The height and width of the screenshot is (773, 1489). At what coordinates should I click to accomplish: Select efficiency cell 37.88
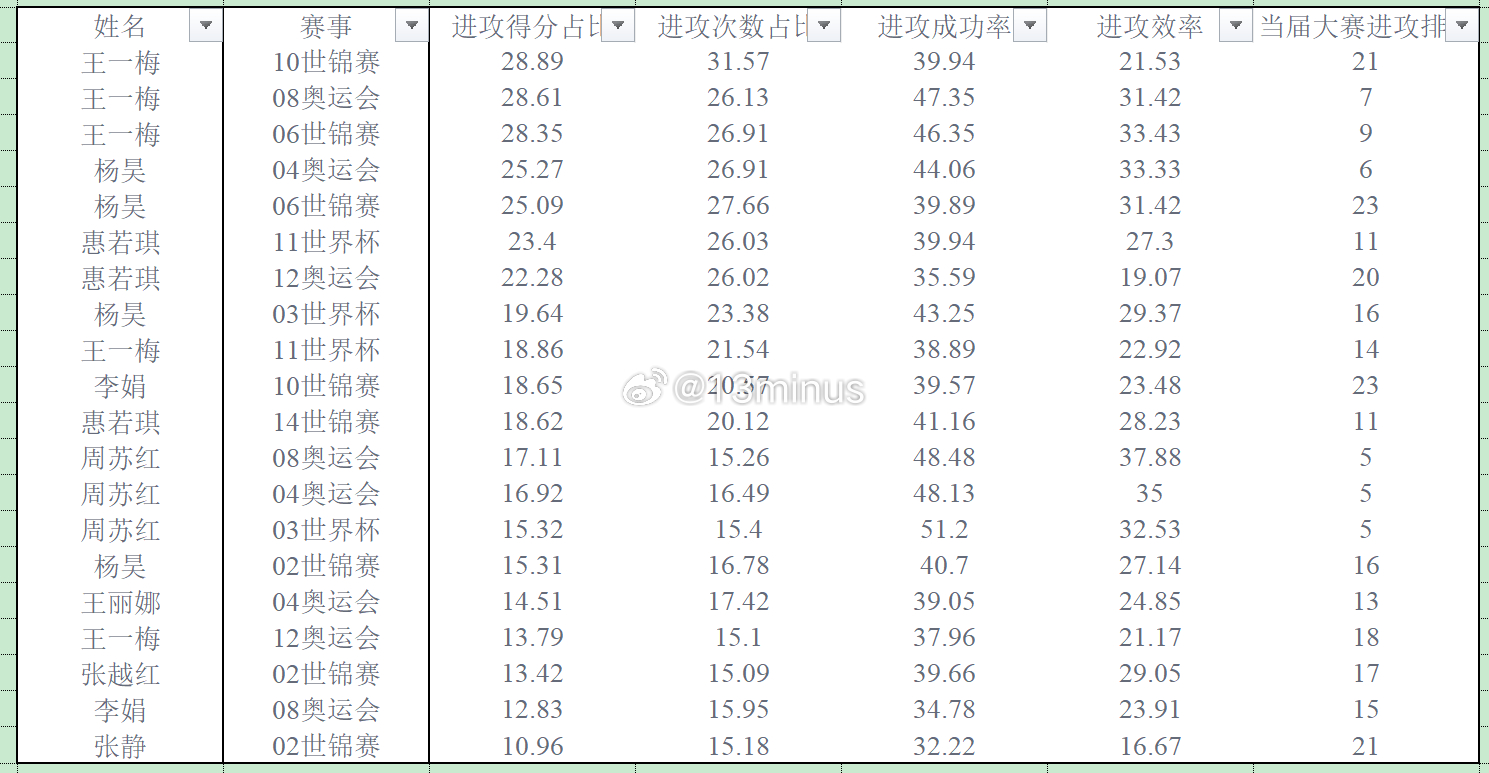(x=1150, y=458)
